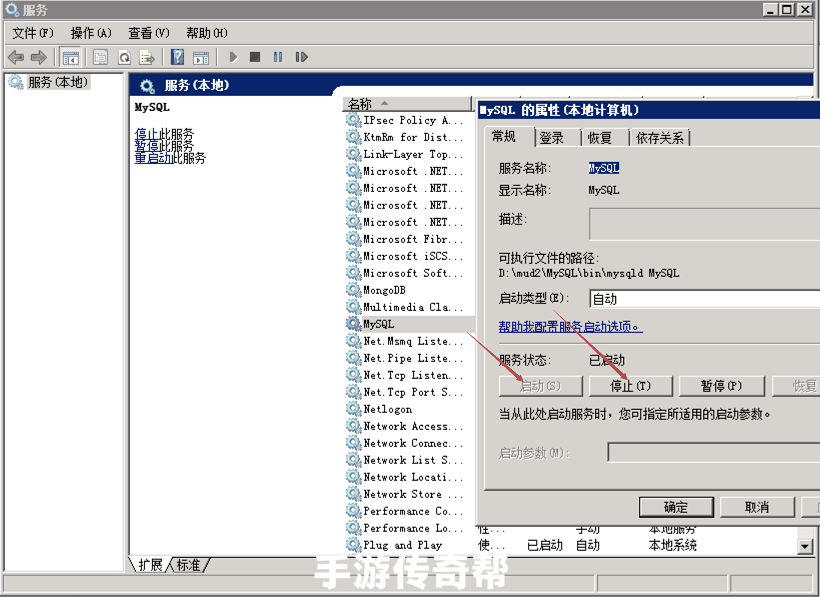The height and width of the screenshot is (597, 820).
Task: Click the Refresh toolbar icon
Action: 124,57
